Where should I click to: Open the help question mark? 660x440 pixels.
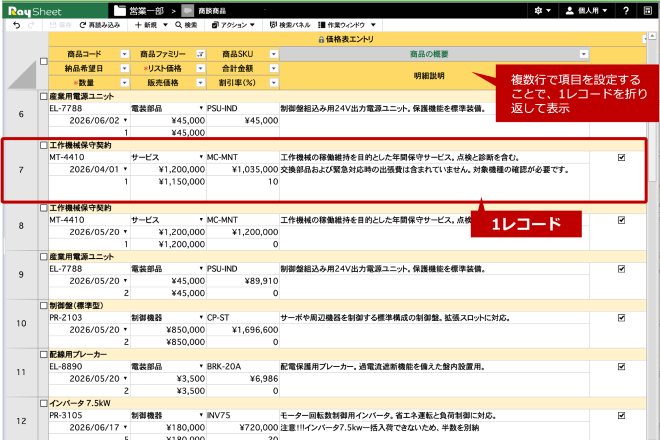626,11
